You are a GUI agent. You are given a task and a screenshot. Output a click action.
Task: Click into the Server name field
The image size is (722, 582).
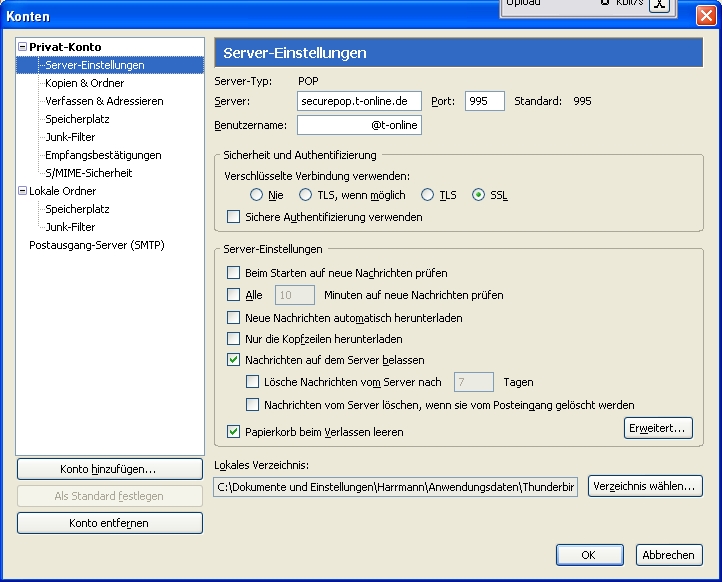click(359, 101)
